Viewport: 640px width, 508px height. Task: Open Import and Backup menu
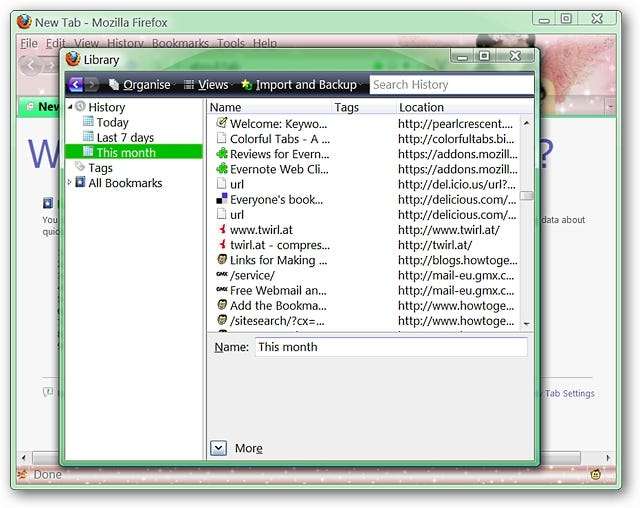click(x=300, y=84)
